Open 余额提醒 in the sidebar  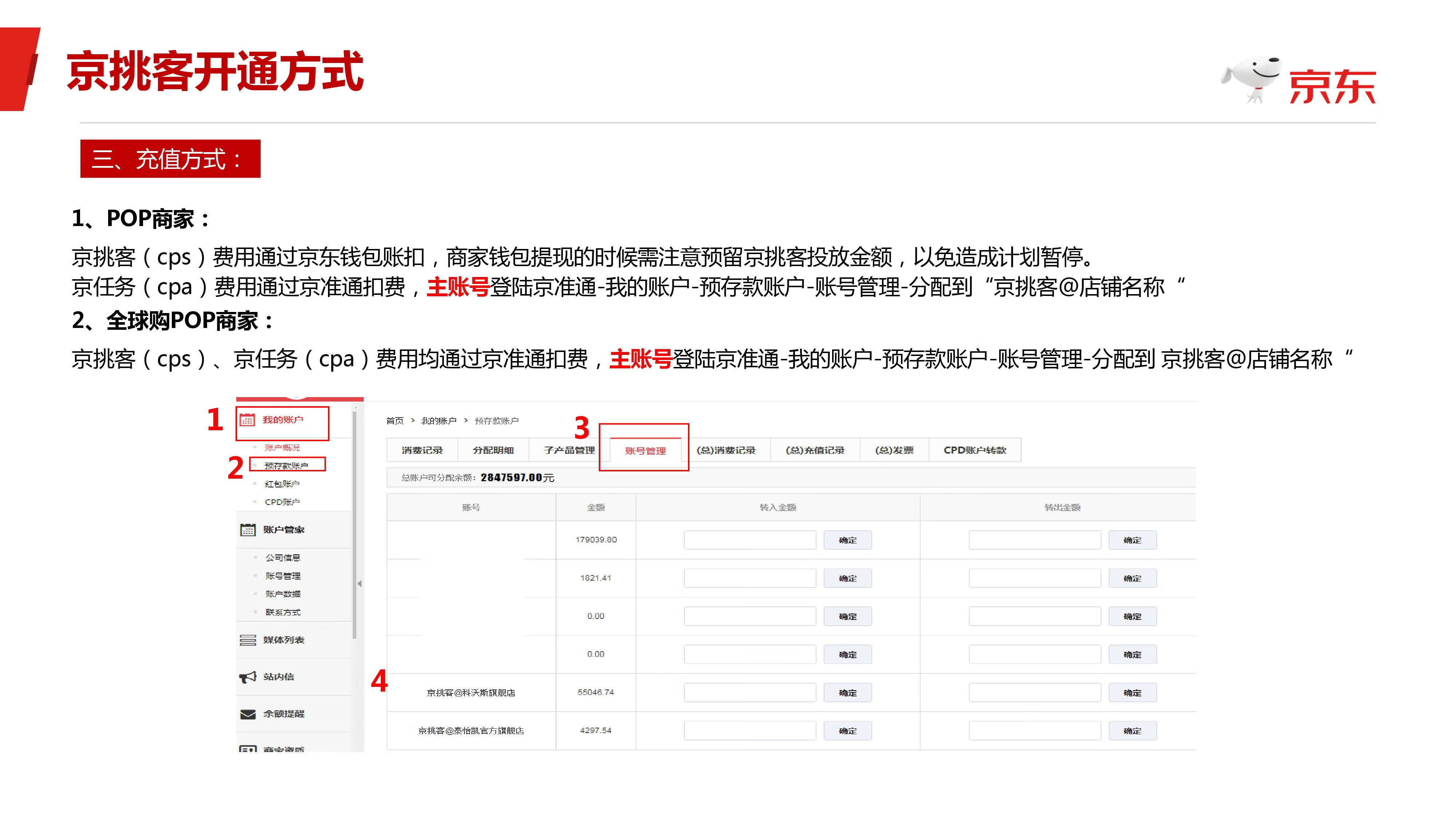pos(284,714)
